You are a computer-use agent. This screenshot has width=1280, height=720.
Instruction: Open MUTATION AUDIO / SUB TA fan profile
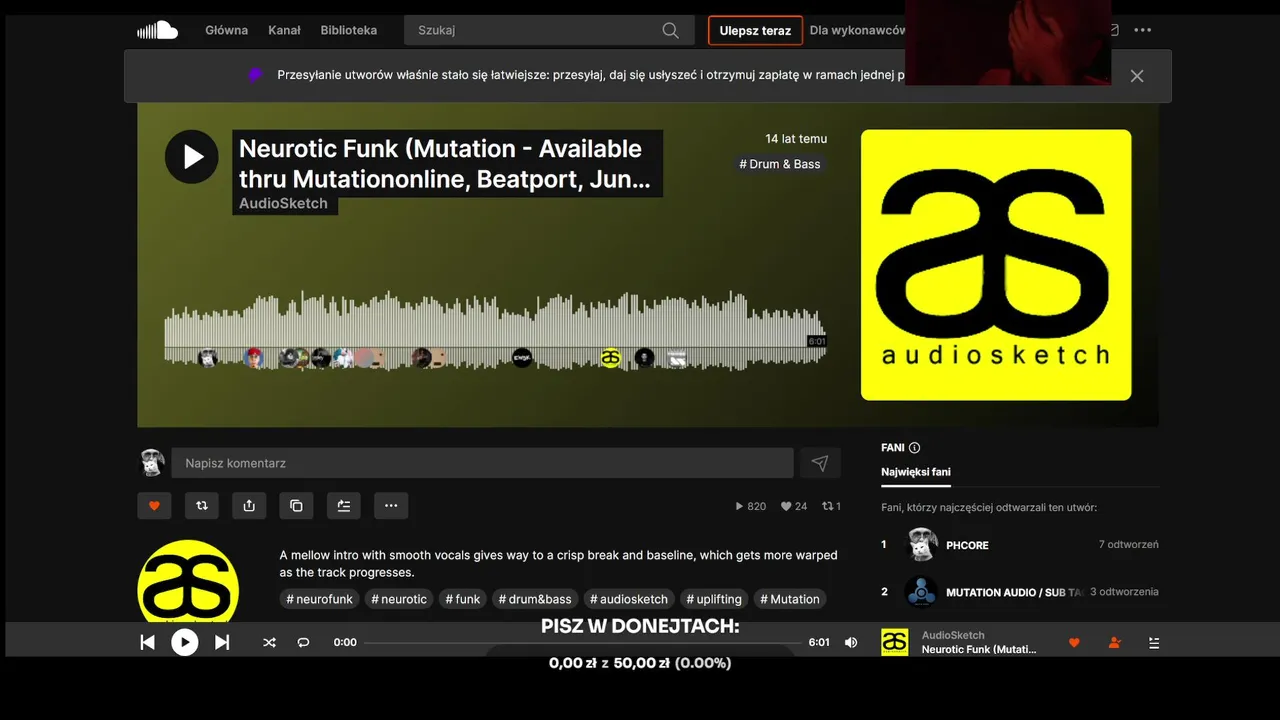1015,592
